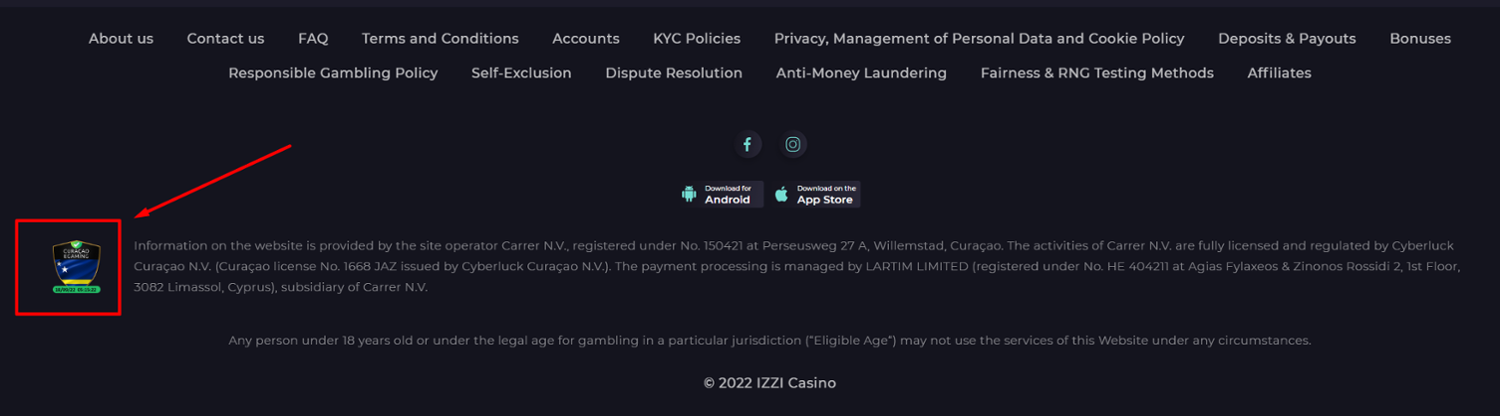Open KYC Policies page
Image resolution: width=1500 pixels, height=416 pixels.
(x=697, y=39)
